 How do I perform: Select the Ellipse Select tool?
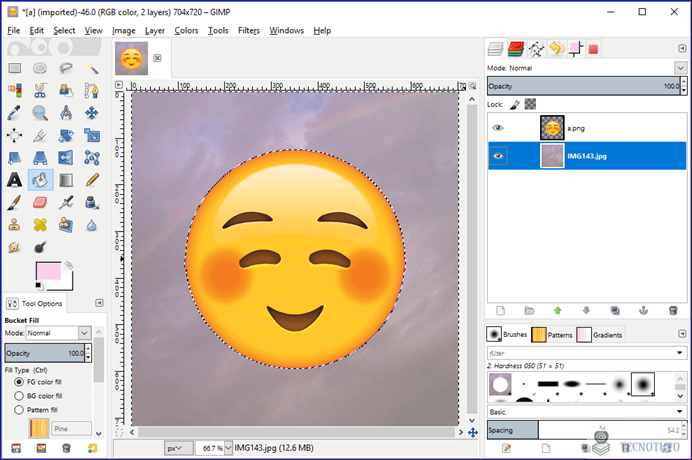coord(40,68)
